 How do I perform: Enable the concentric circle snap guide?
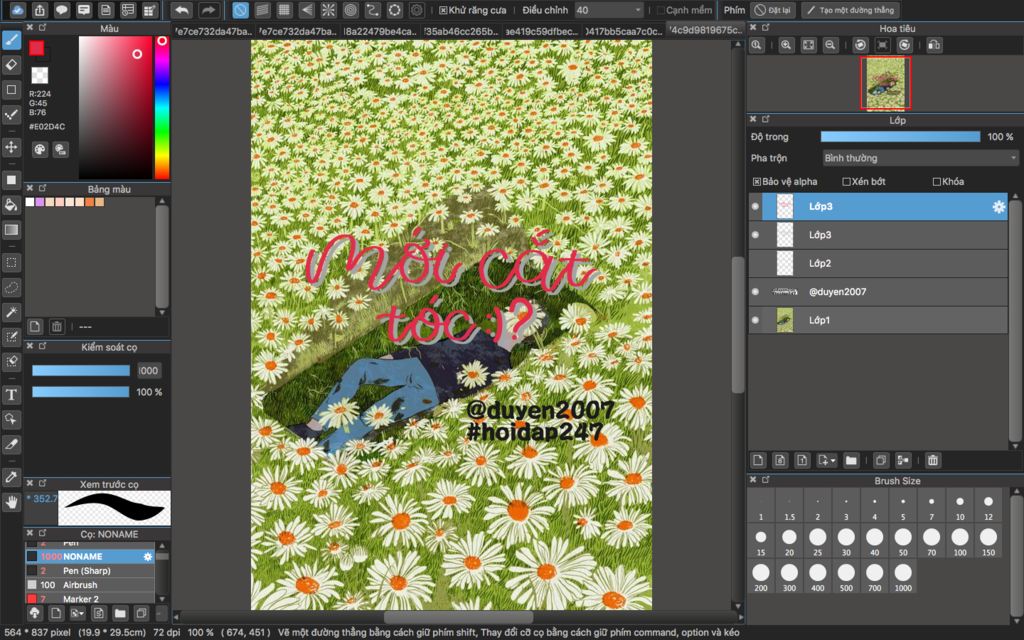351,10
